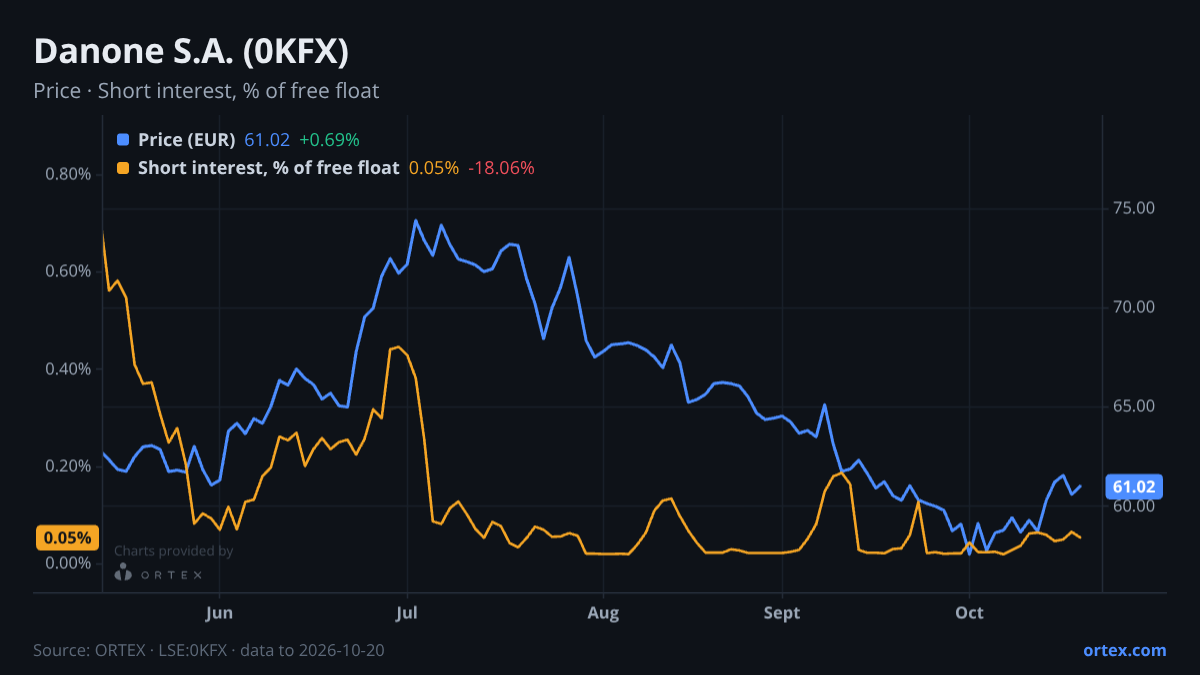Image resolution: width=1200 pixels, height=675 pixels.
Task: Click the orange Short interest legend swatch
Action: tap(123, 168)
